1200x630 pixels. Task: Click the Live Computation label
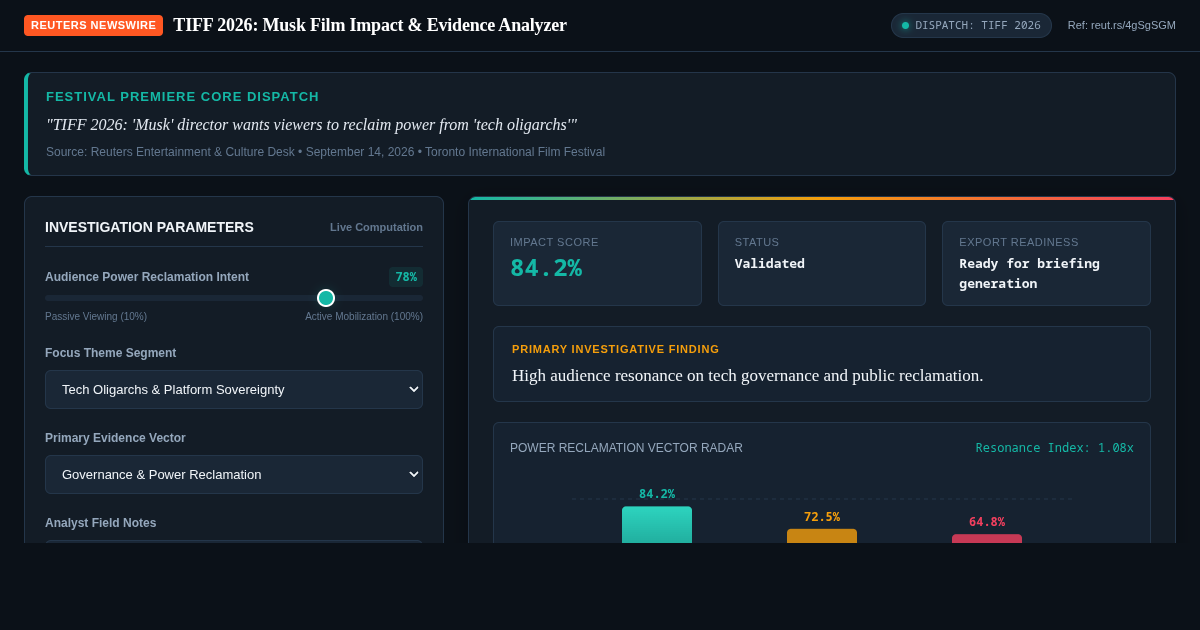[376, 227]
